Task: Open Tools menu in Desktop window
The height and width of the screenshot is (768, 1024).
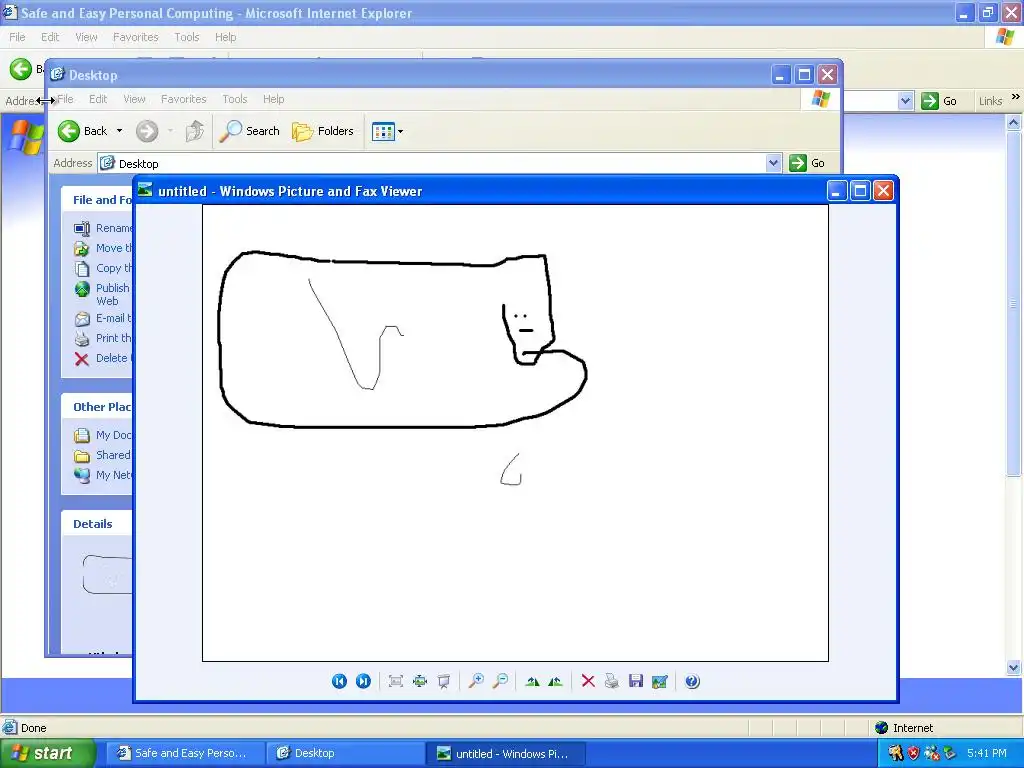Action: [x=234, y=99]
